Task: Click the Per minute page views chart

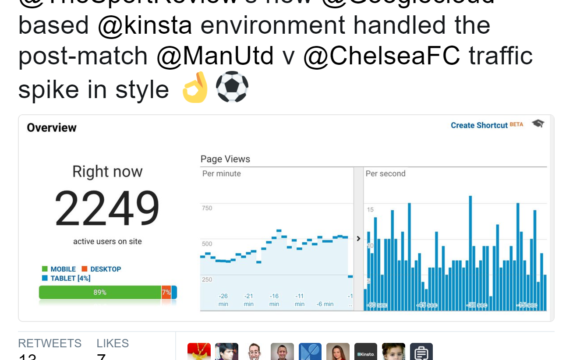Action: [x=277, y=239]
